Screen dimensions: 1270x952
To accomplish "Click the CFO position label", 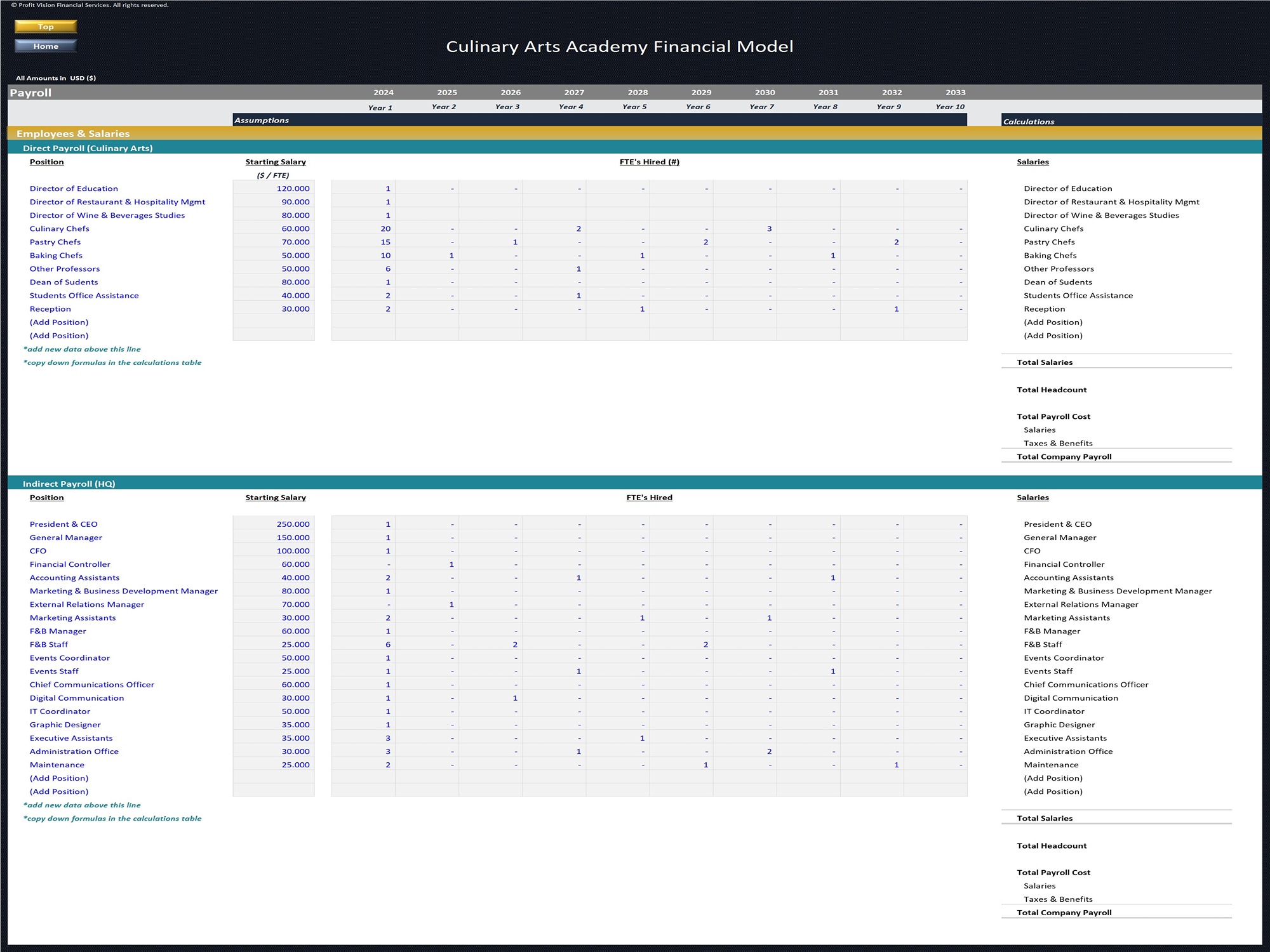I will (38, 551).
